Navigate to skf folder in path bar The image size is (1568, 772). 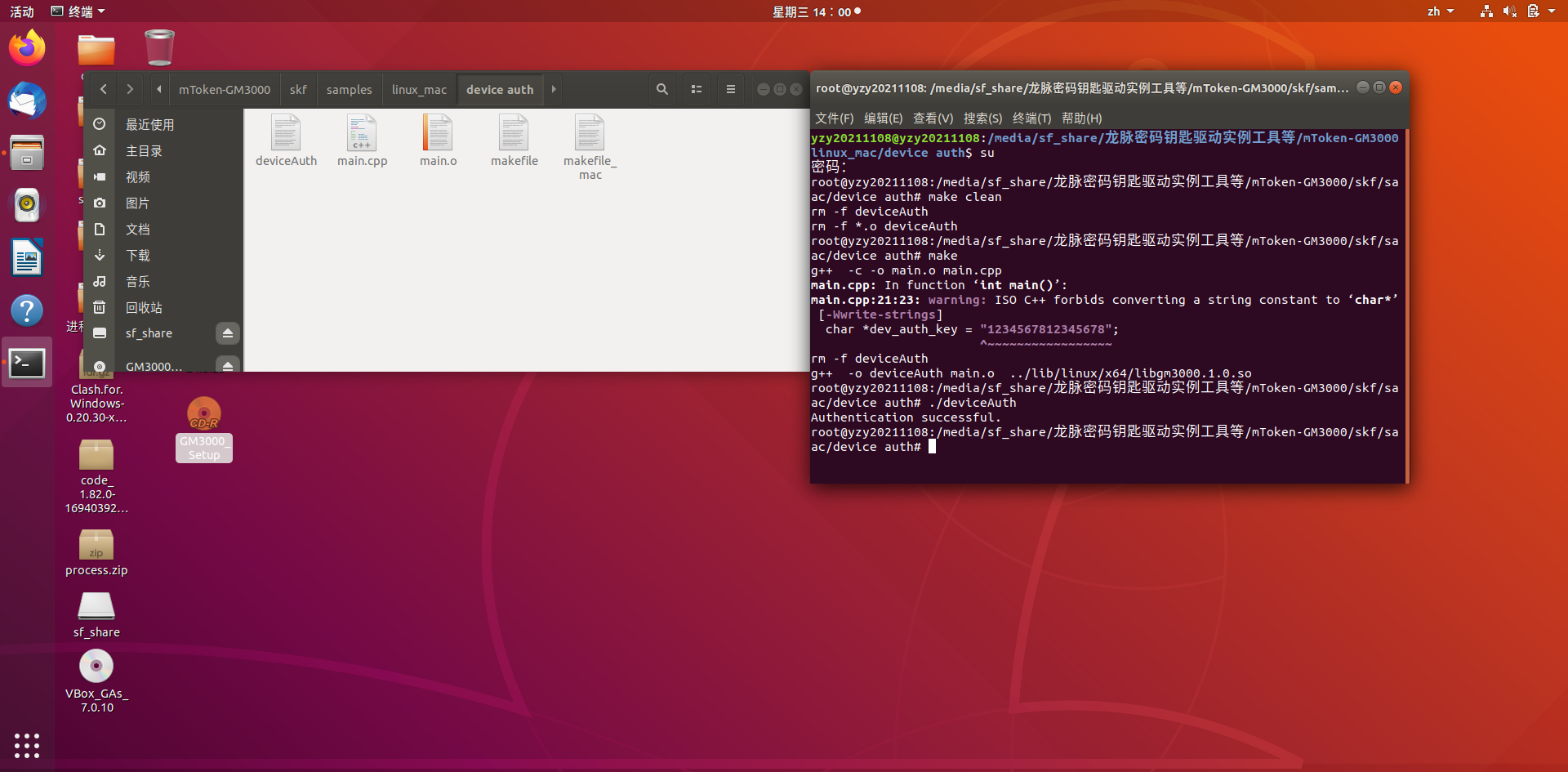298,89
